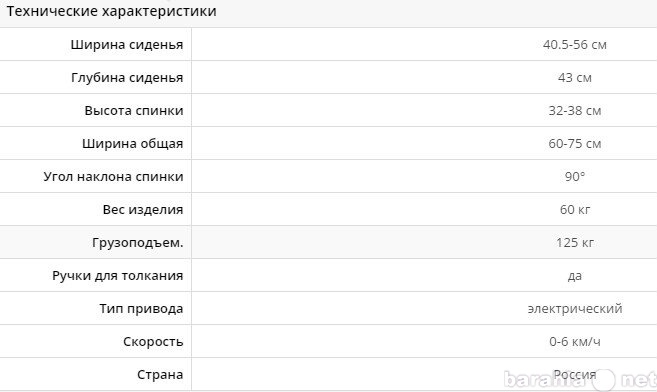Click the "Технические характеристики" header
The width and height of the screenshot is (657, 392).
click(111, 11)
